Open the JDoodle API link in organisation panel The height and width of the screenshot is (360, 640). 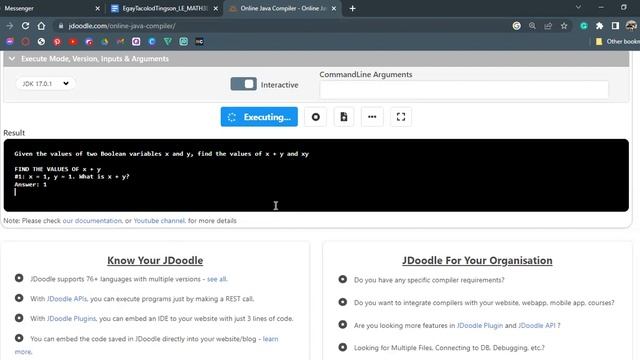[536, 325]
